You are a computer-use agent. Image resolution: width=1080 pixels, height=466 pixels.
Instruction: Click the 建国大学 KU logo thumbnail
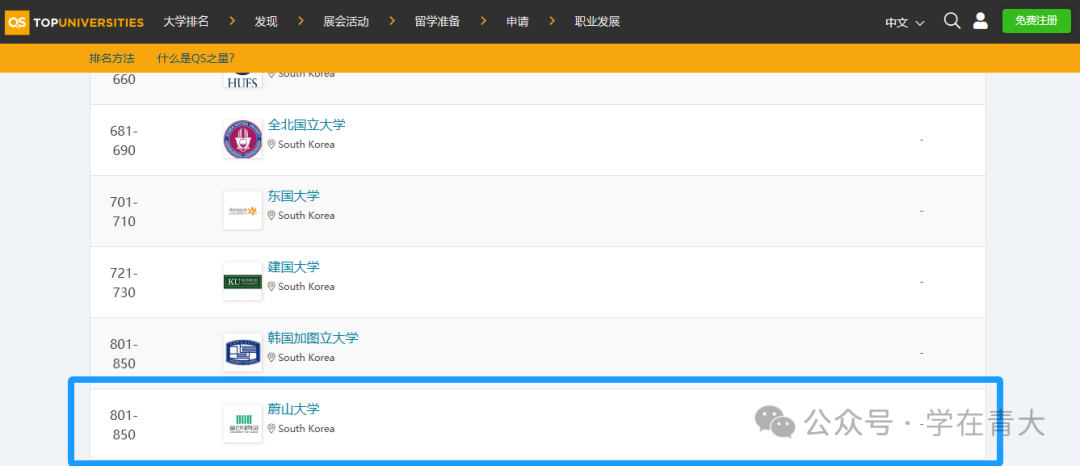pyautogui.click(x=242, y=281)
